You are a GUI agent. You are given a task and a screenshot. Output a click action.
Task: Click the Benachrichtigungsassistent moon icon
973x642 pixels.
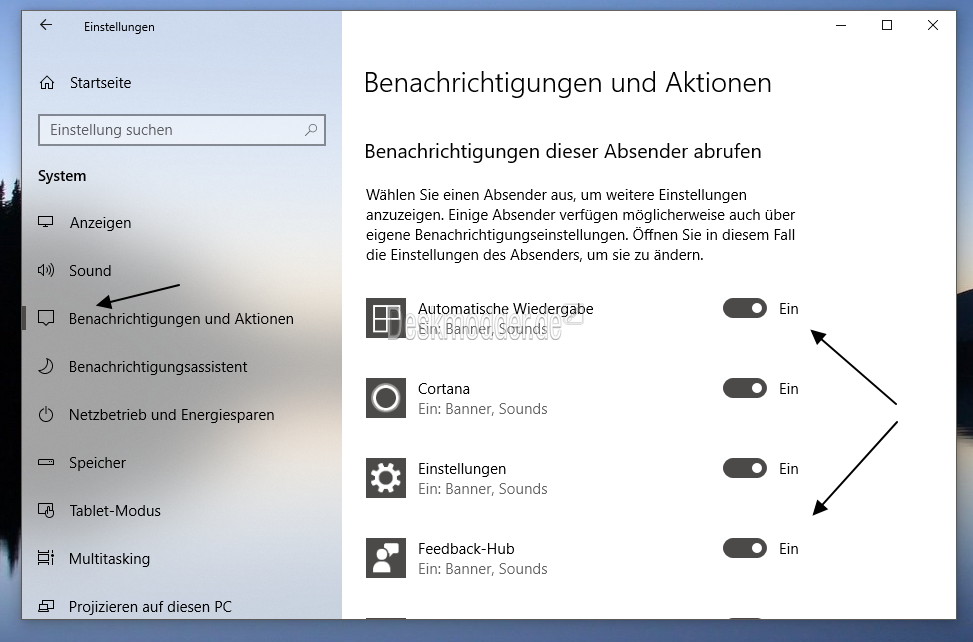(46, 366)
